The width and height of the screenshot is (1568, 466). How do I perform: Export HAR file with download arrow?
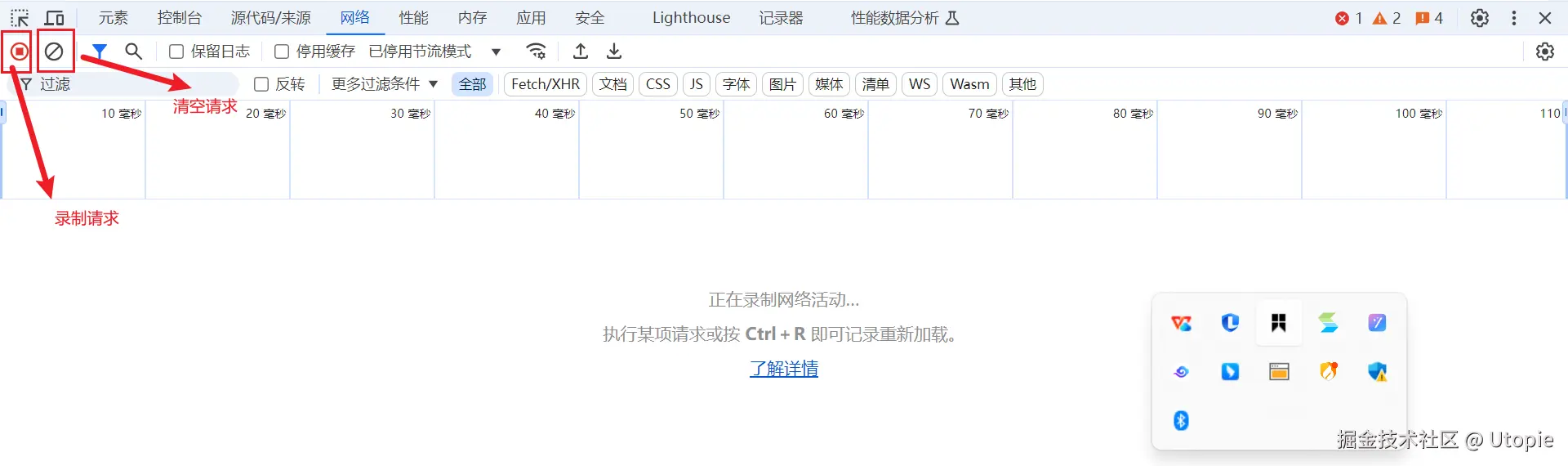(614, 52)
